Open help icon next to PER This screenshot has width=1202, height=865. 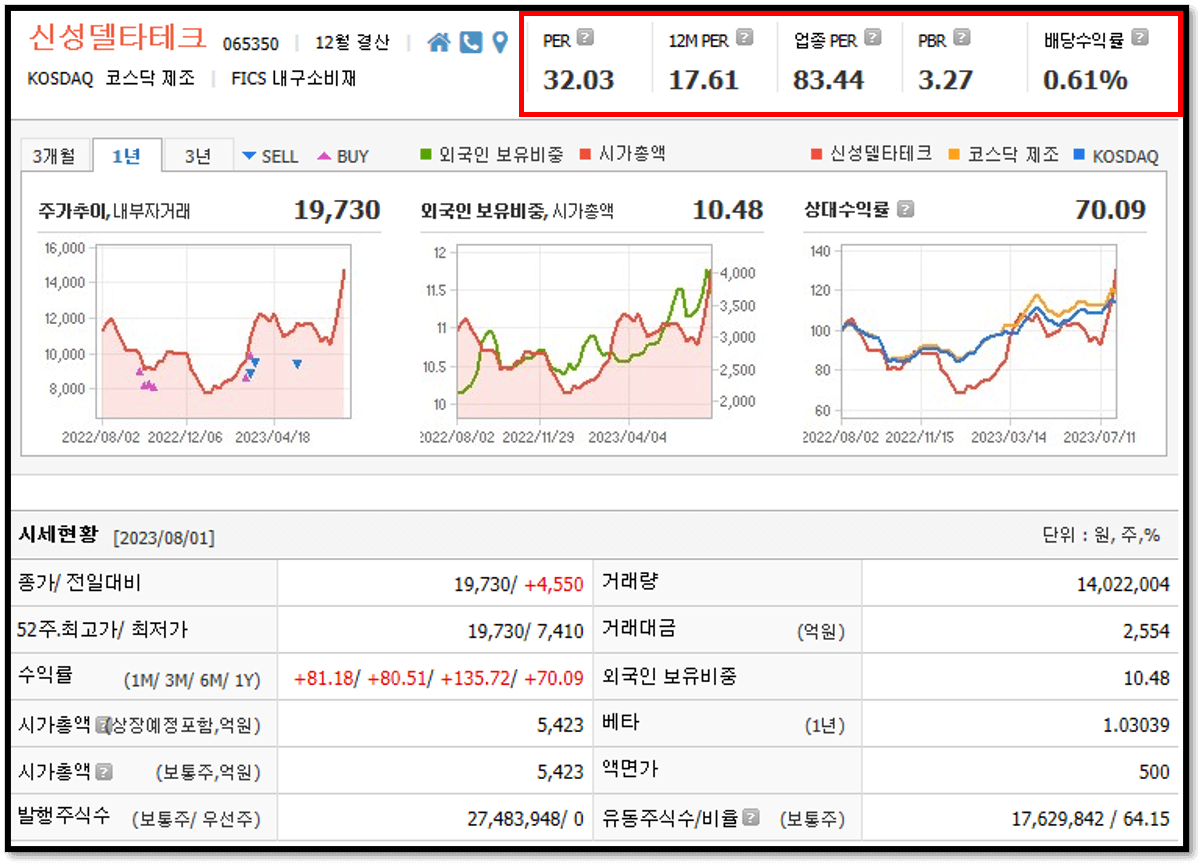click(586, 38)
